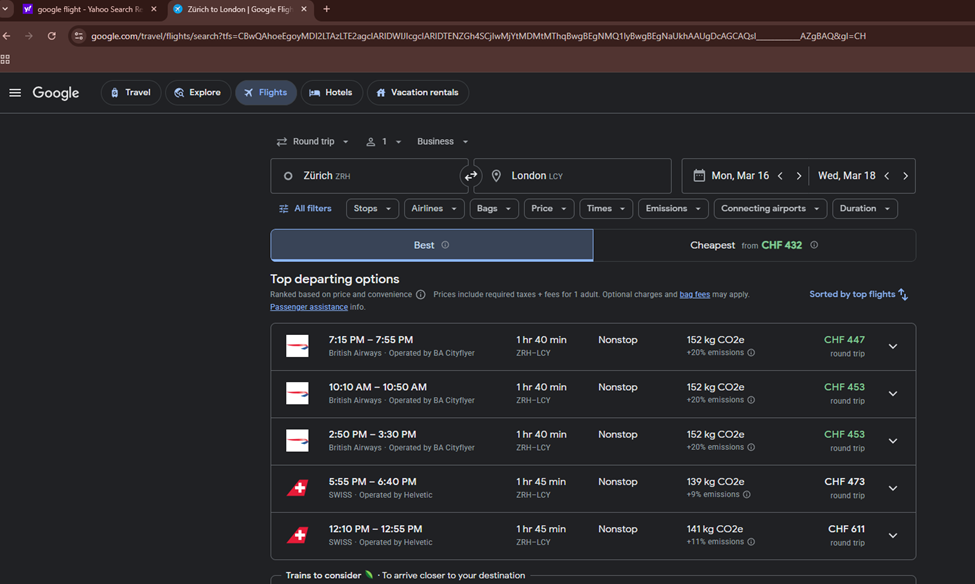Open the apps grid icon in bookmarks bar
The image size is (975, 584).
coord(5,59)
